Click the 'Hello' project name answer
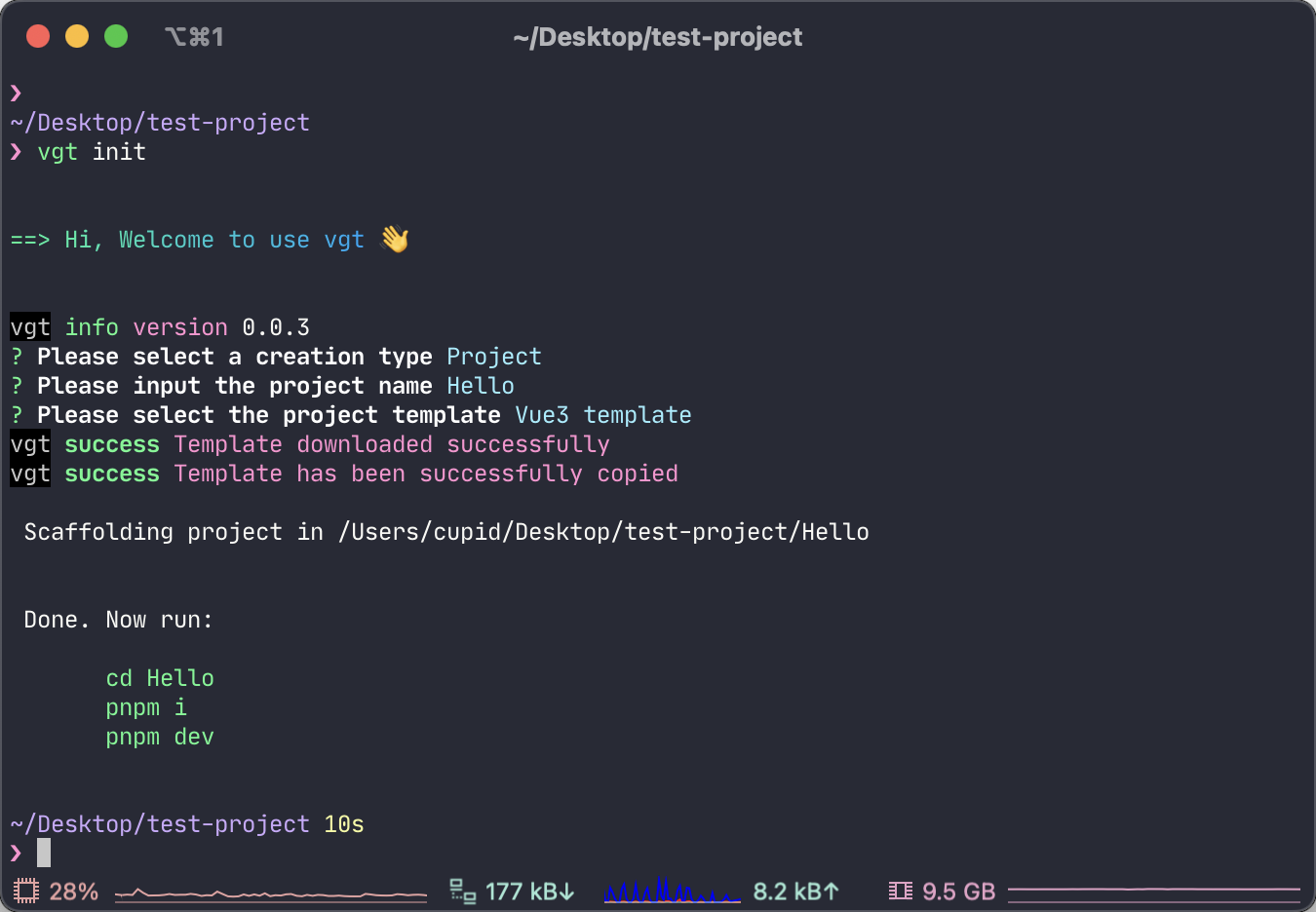This screenshot has height=912, width=1316. pos(481,386)
